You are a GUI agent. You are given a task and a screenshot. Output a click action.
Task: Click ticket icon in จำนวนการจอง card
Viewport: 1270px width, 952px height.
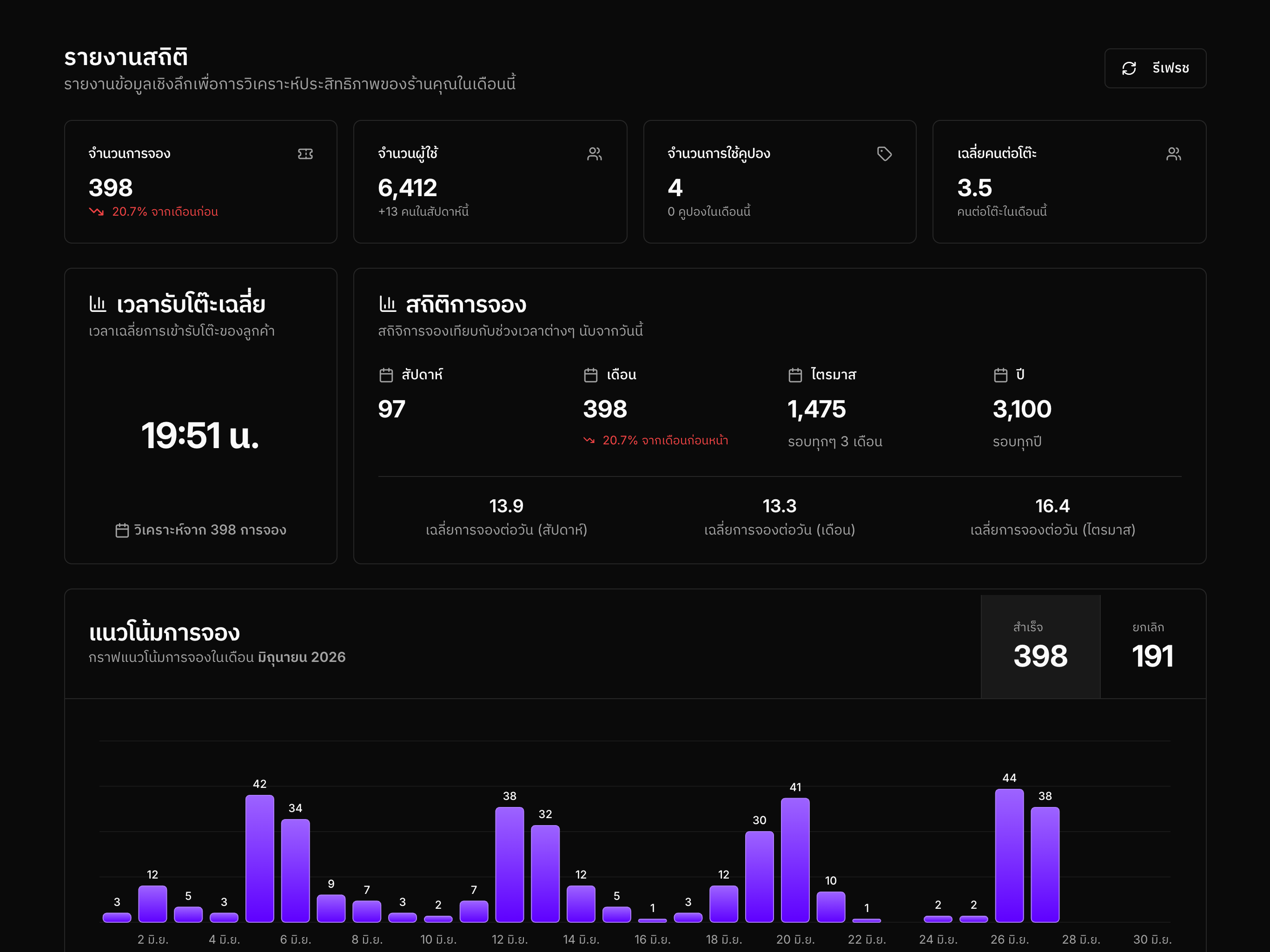pyautogui.click(x=305, y=154)
